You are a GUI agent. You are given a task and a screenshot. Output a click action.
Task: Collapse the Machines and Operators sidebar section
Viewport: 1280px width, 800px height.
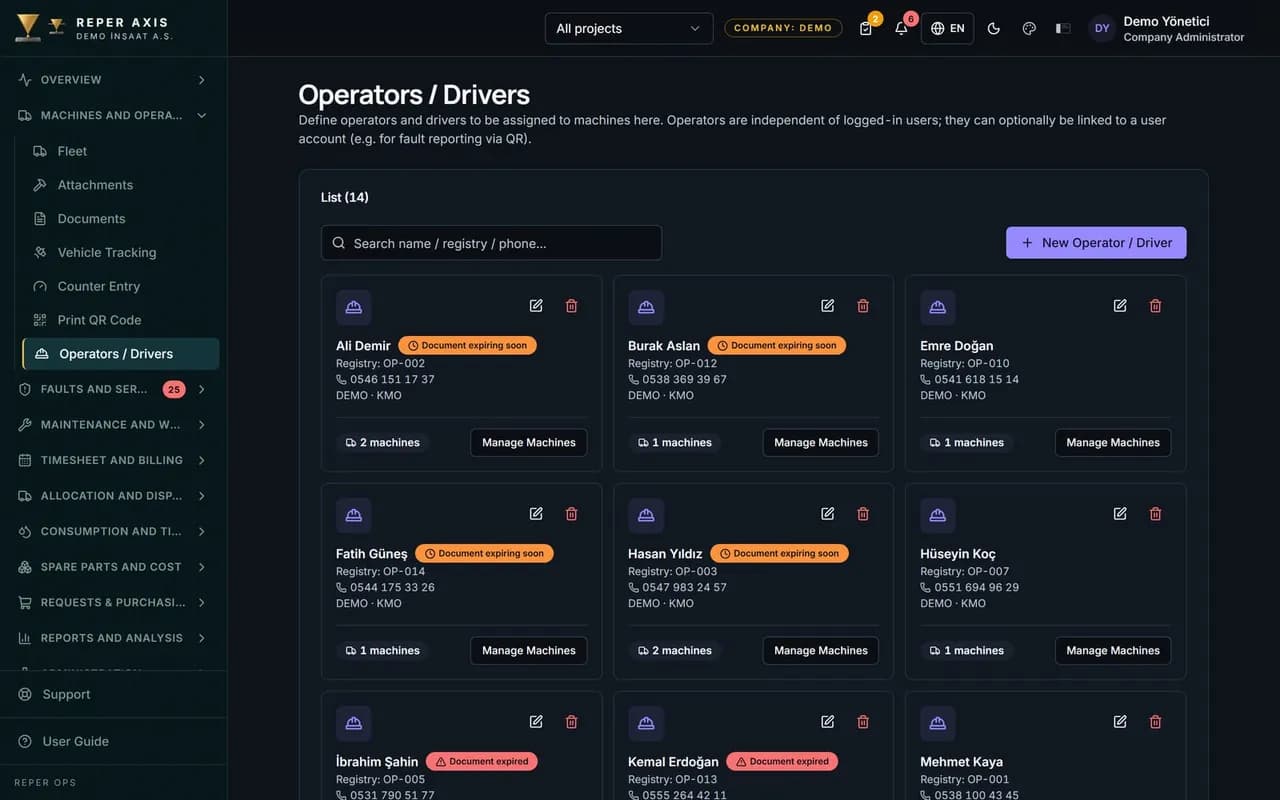tap(113, 115)
